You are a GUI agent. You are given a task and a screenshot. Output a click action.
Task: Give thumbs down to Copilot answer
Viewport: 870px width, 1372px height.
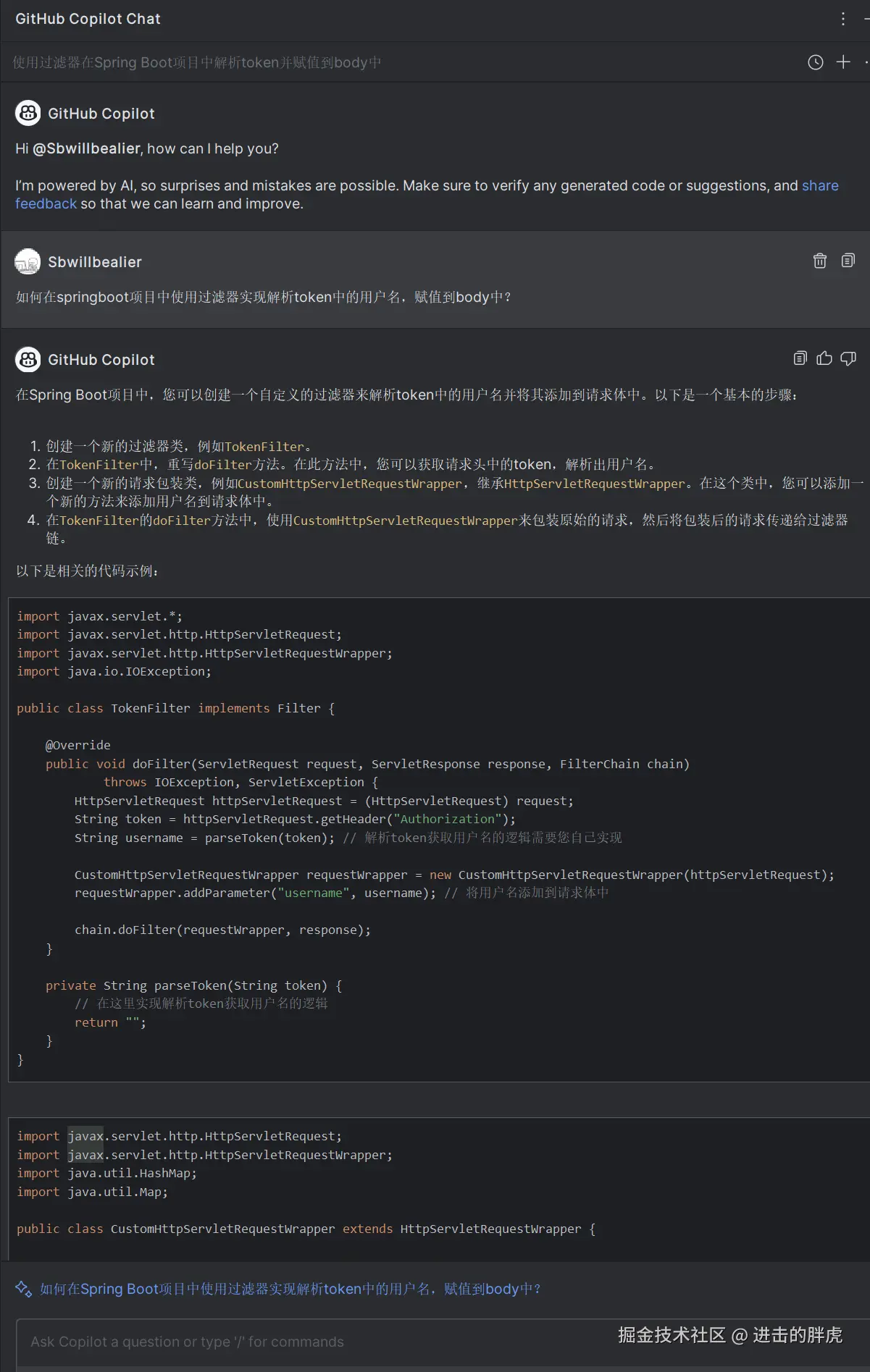click(x=848, y=358)
